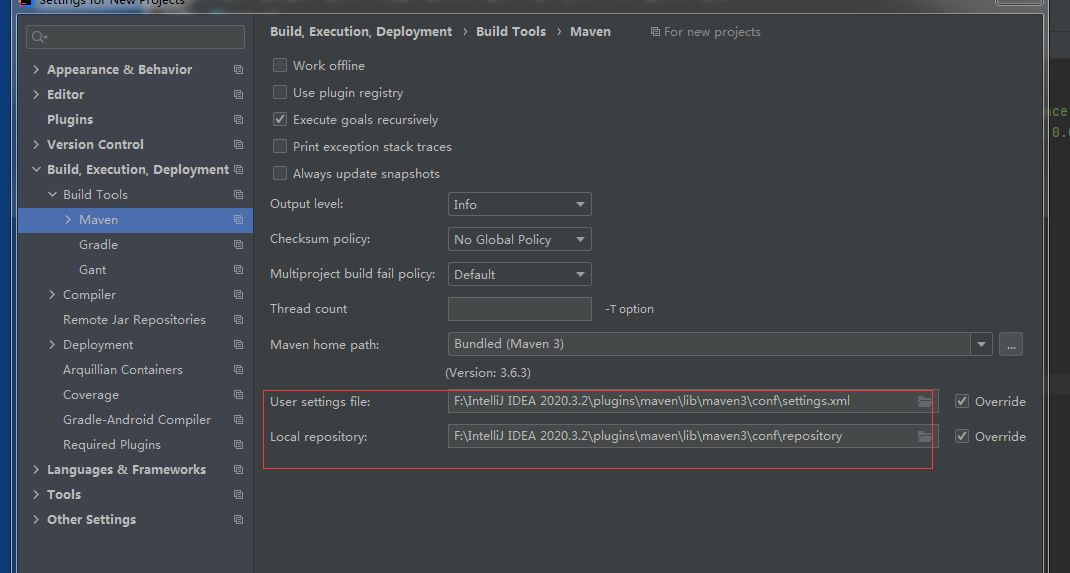Image resolution: width=1070 pixels, height=573 pixels.
Task: Click project-level icon beside Required Plugins
Action: click(238, 445)
